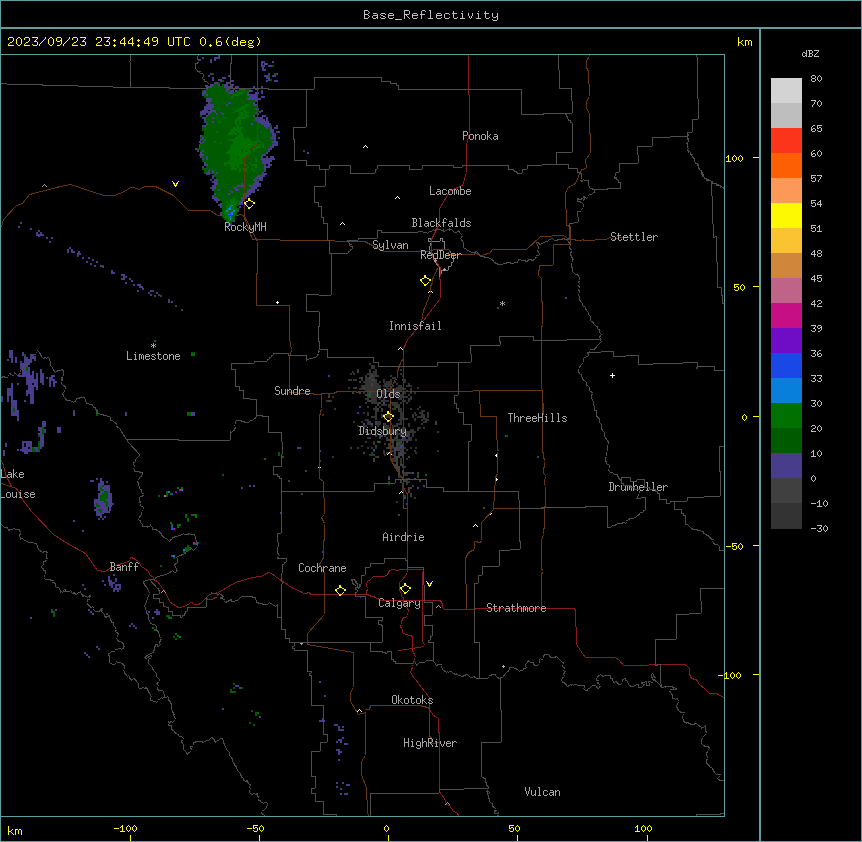Click the Olds town label
This screenshot has width=862, height=842.
[x=388, y=394]
